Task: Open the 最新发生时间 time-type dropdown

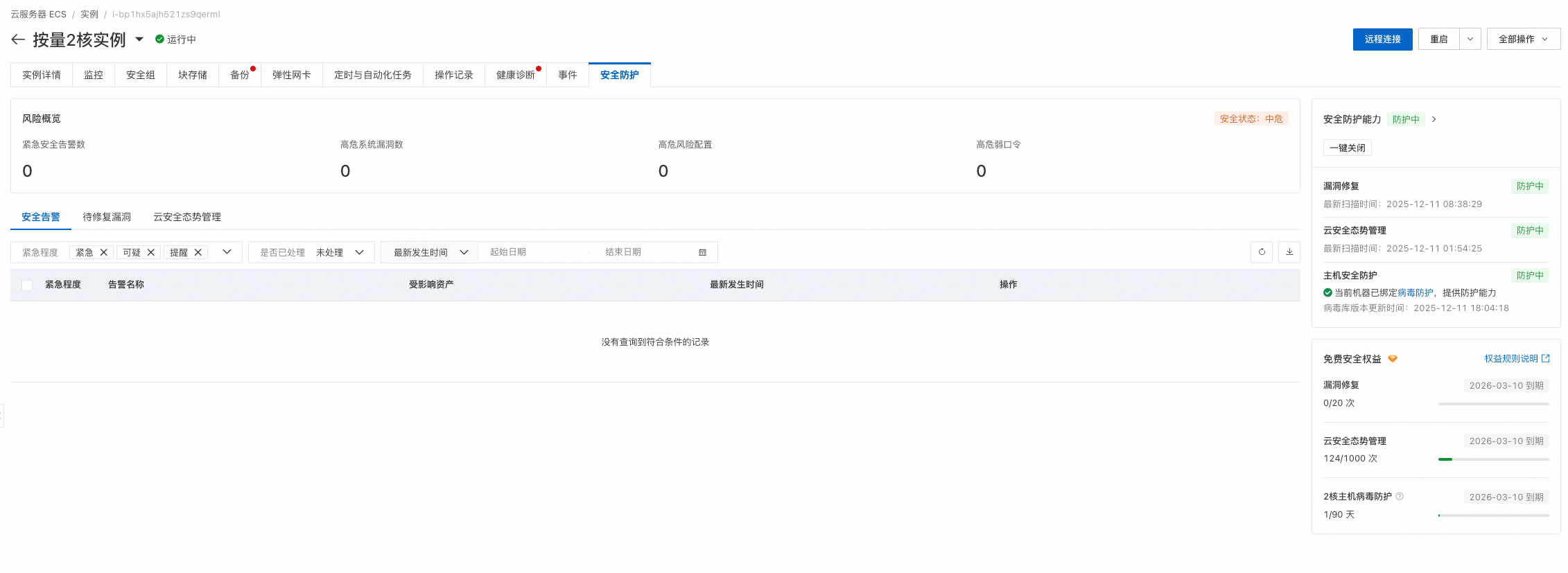Action: pyautogui.click(x=430, y=252)
